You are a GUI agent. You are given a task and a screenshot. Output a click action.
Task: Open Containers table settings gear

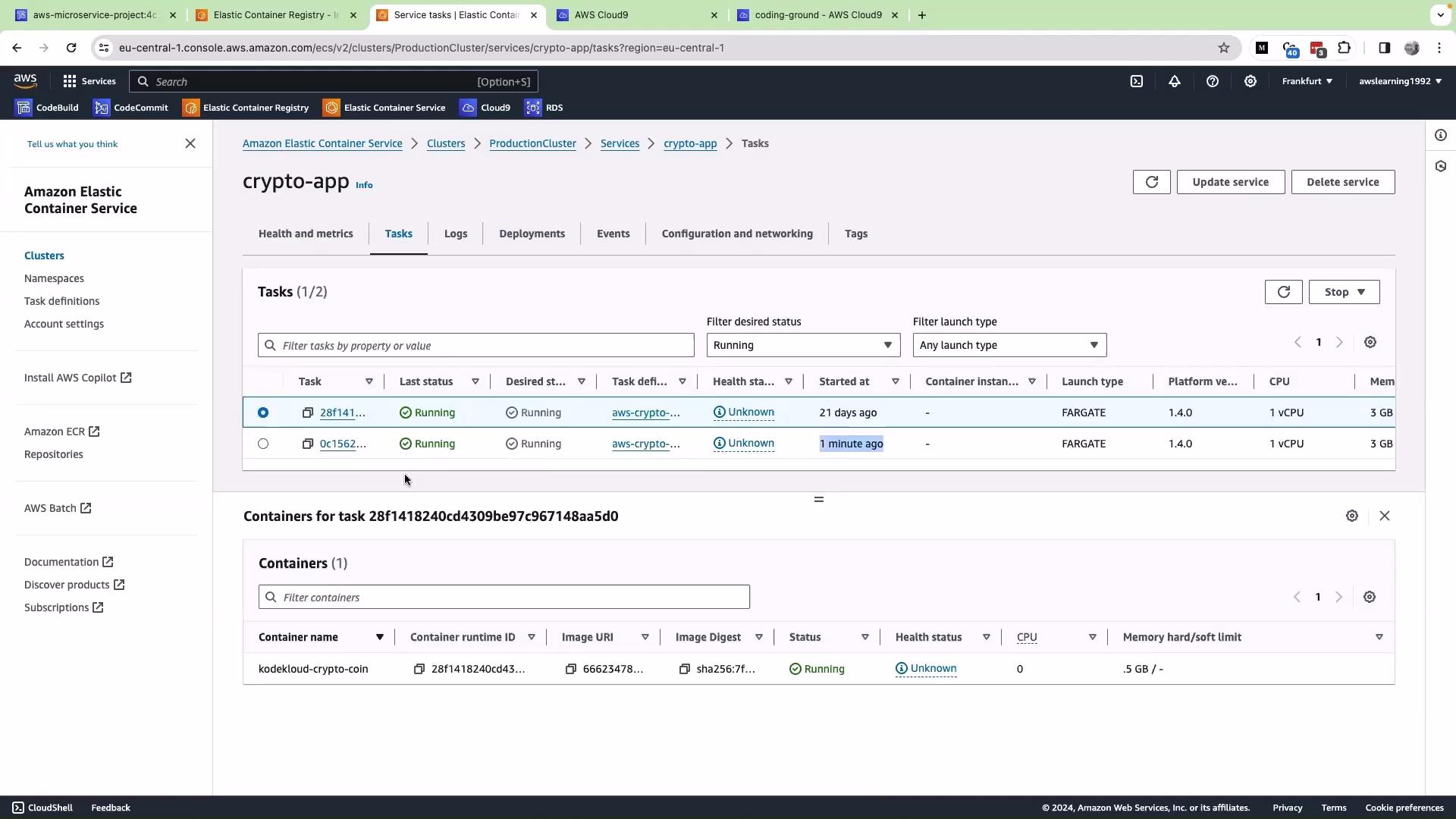tap(1370, 598)
